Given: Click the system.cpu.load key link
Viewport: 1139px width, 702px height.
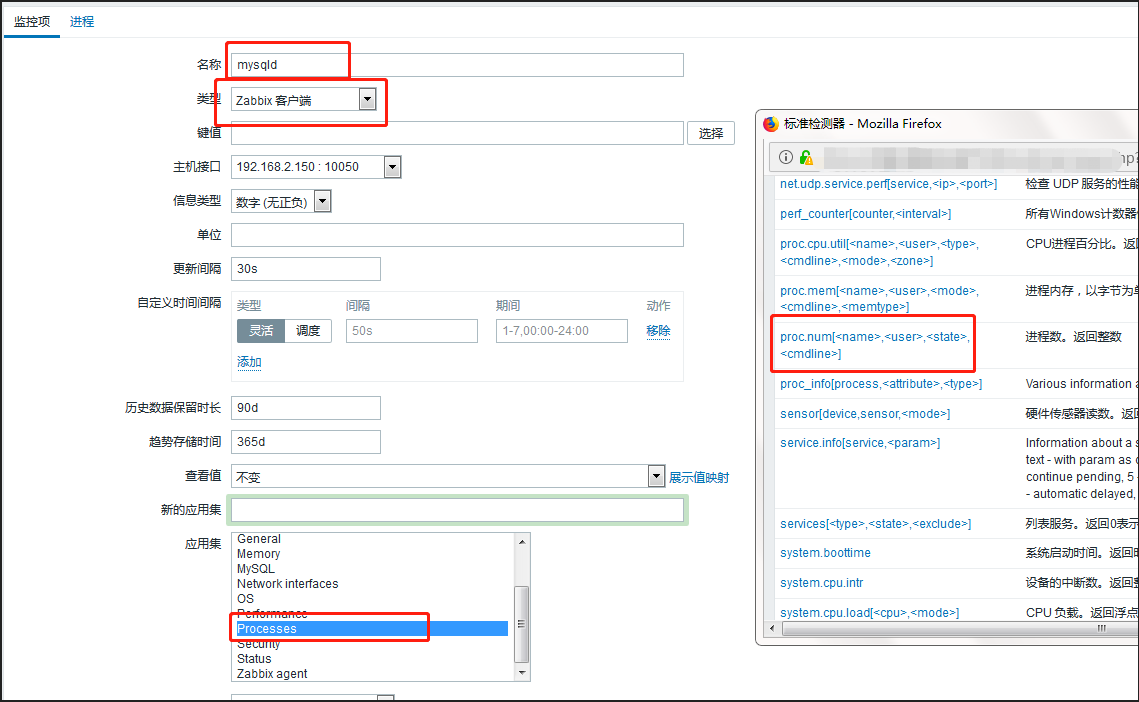Looking at the screenshot, I should (x=870, y=613).
